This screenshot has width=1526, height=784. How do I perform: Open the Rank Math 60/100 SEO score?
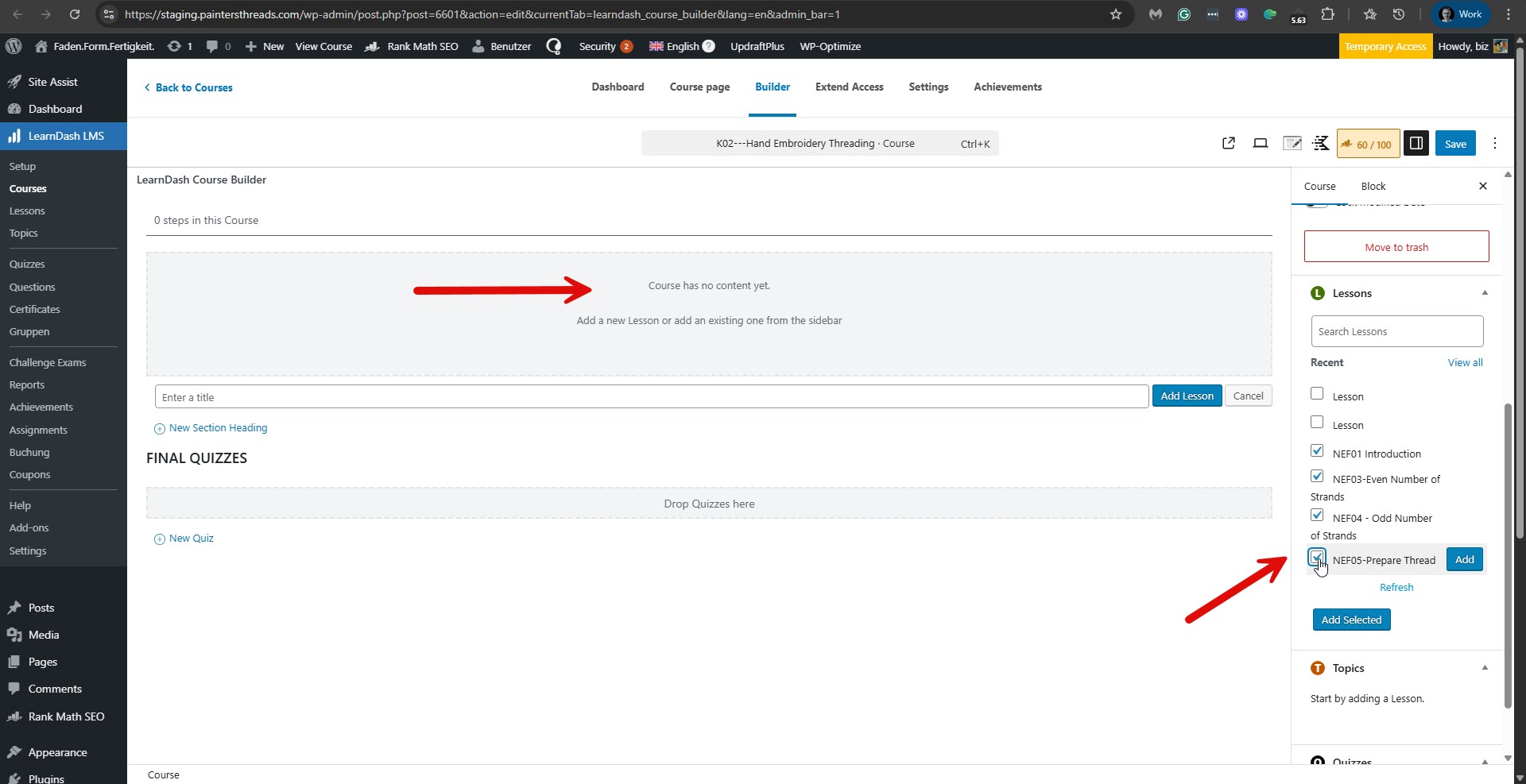1368,144
